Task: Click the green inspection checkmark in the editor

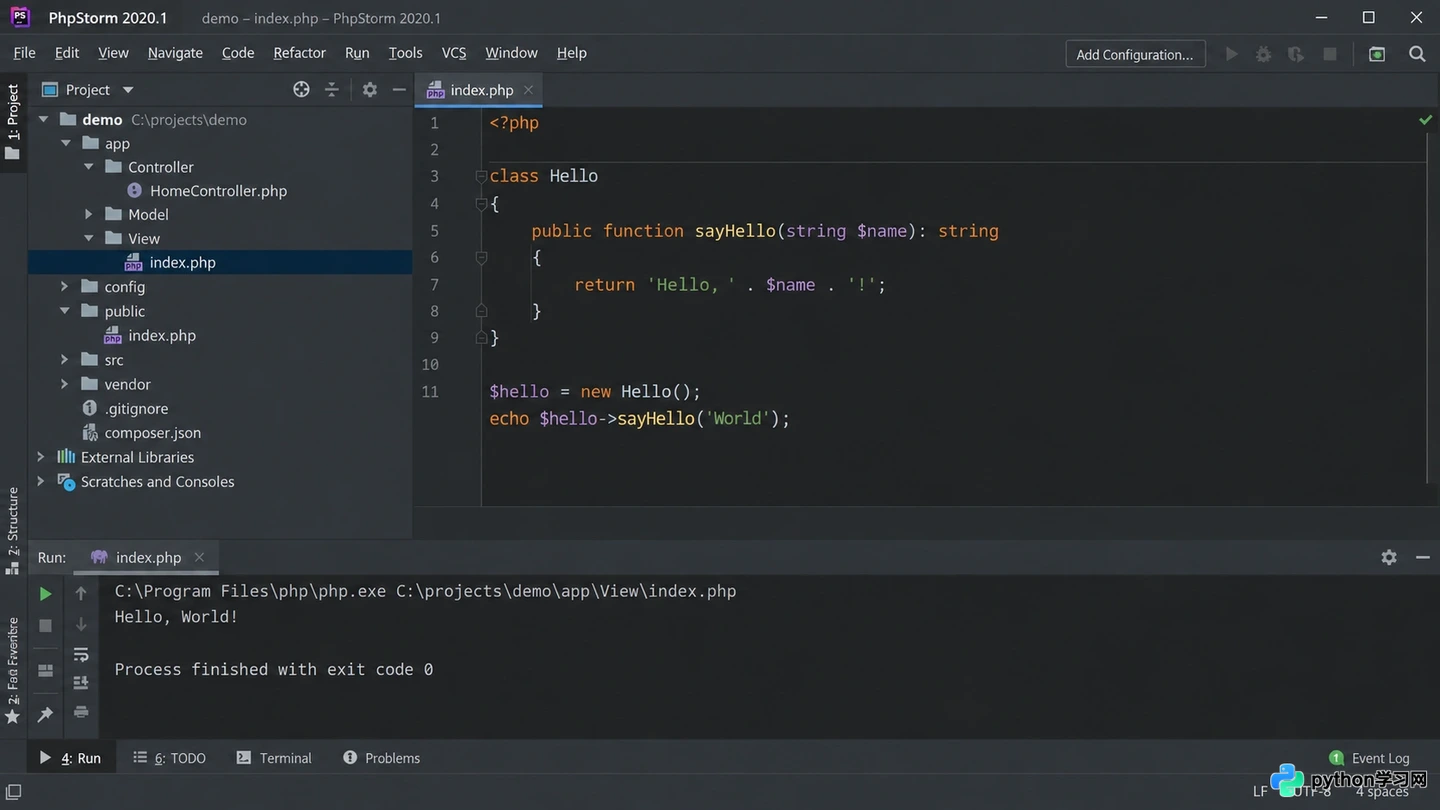Action: pos(1425,120)
